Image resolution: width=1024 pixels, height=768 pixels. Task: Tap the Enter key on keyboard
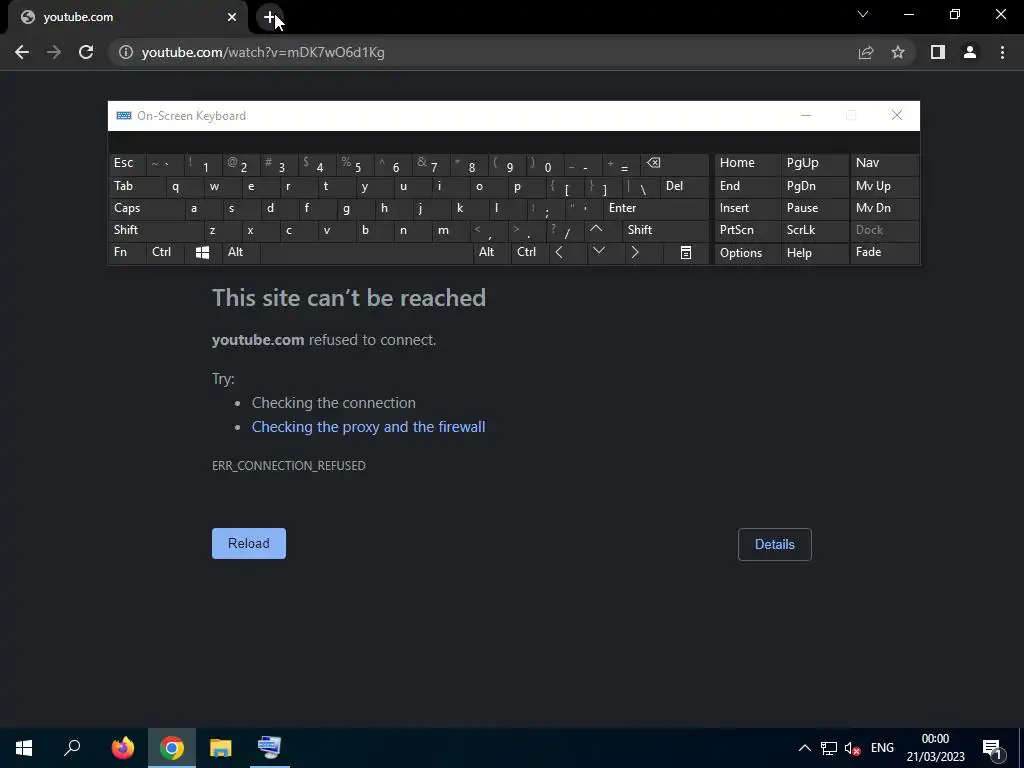[656, 208]
